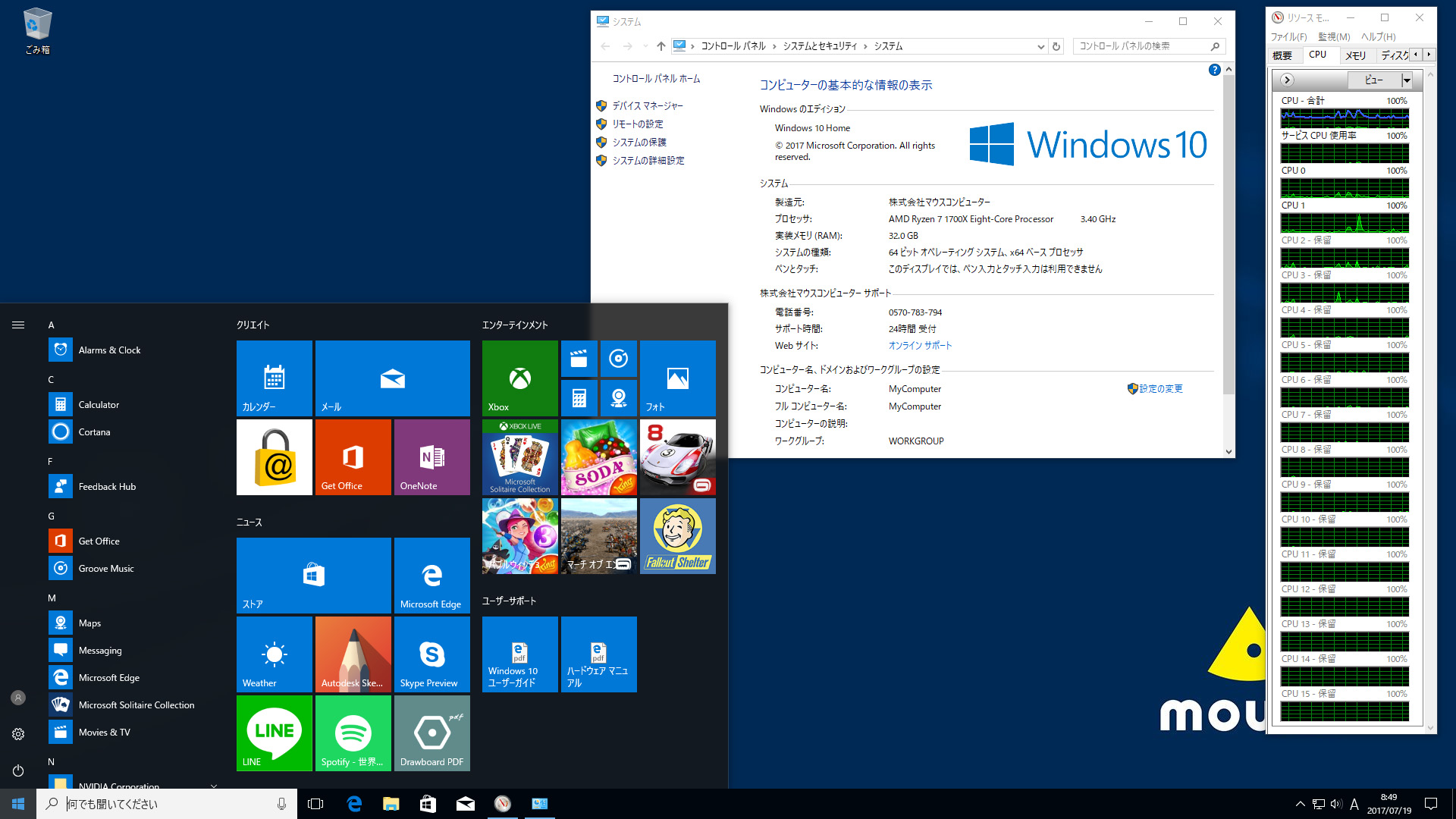1456x819 pixels.
Task: Click the Microsoft Edge taskbar icon
Action: pos(354,804)
